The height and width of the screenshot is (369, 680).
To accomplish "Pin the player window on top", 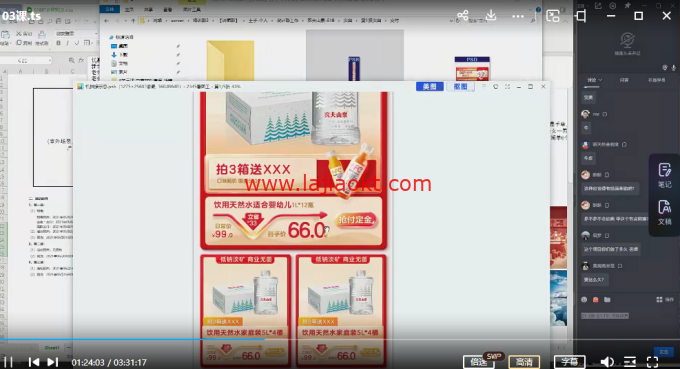I will pyautogui.click(x=581, y=16).
